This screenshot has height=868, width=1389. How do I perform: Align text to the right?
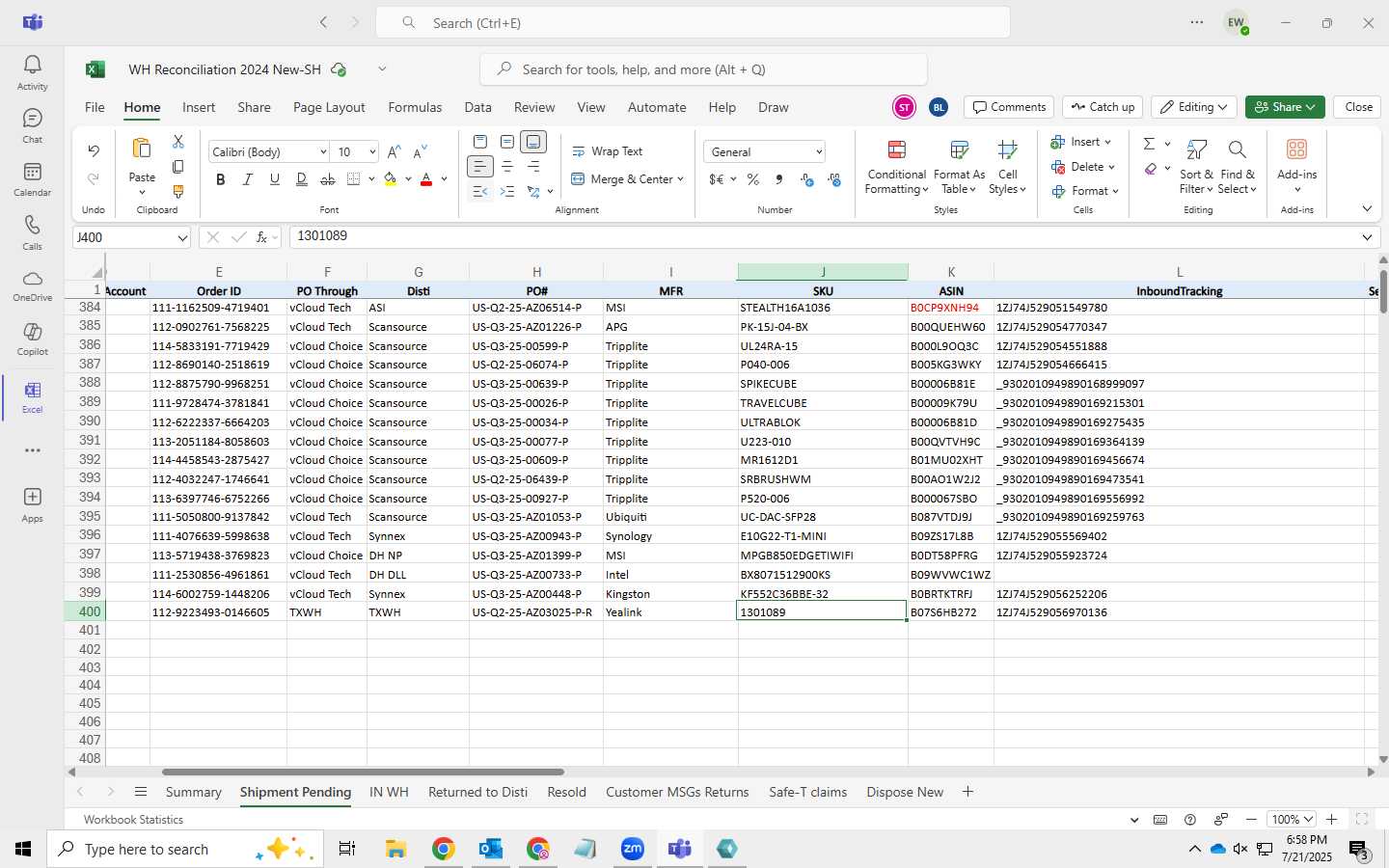tap(533, 167)
